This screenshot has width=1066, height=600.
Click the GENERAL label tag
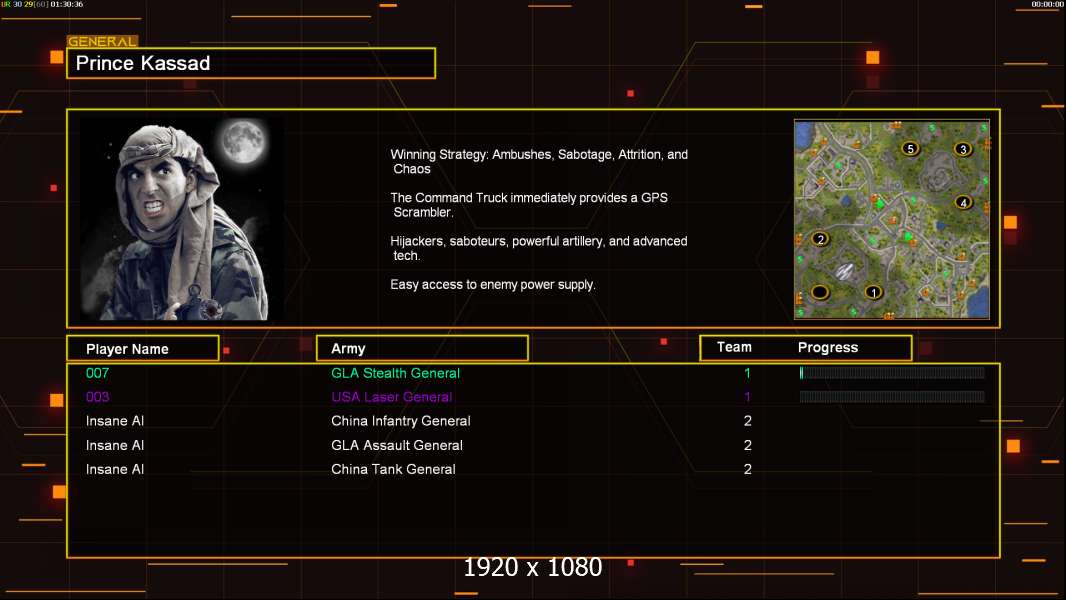(x=102, y=41)
